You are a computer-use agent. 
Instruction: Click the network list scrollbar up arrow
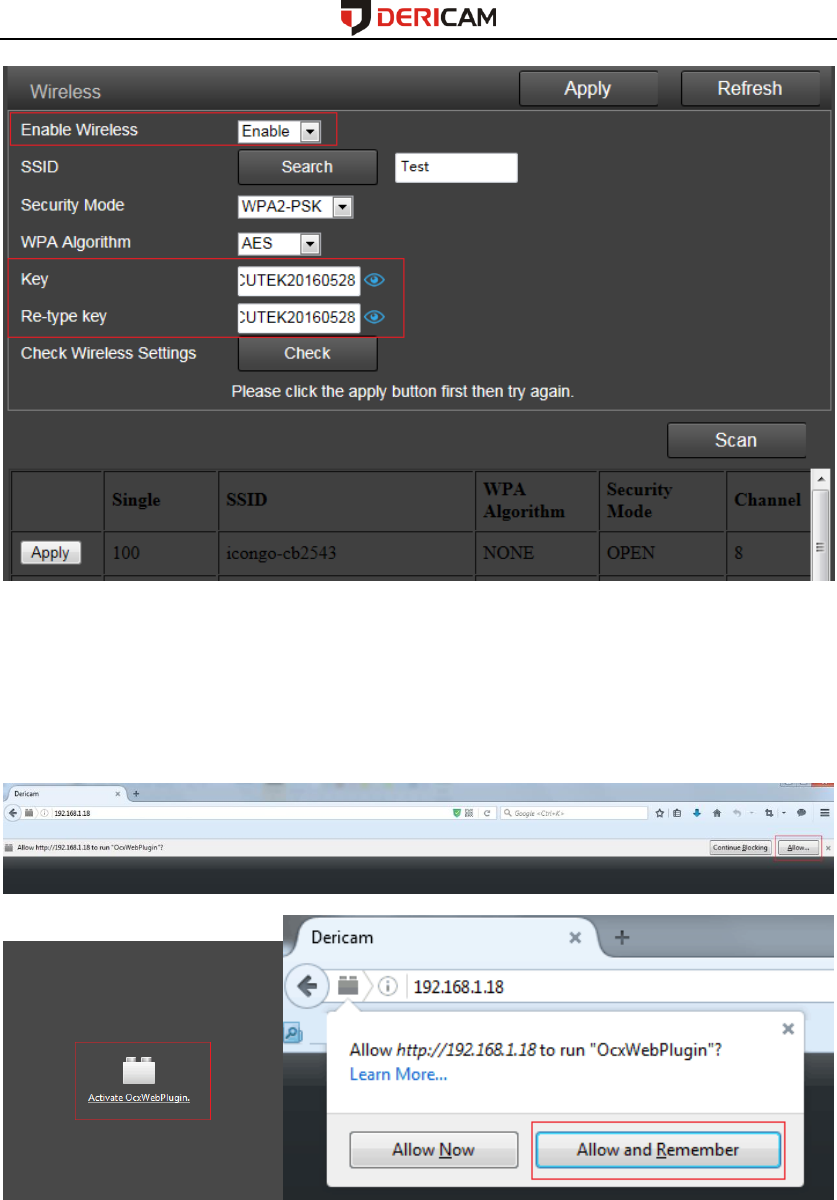819,477
